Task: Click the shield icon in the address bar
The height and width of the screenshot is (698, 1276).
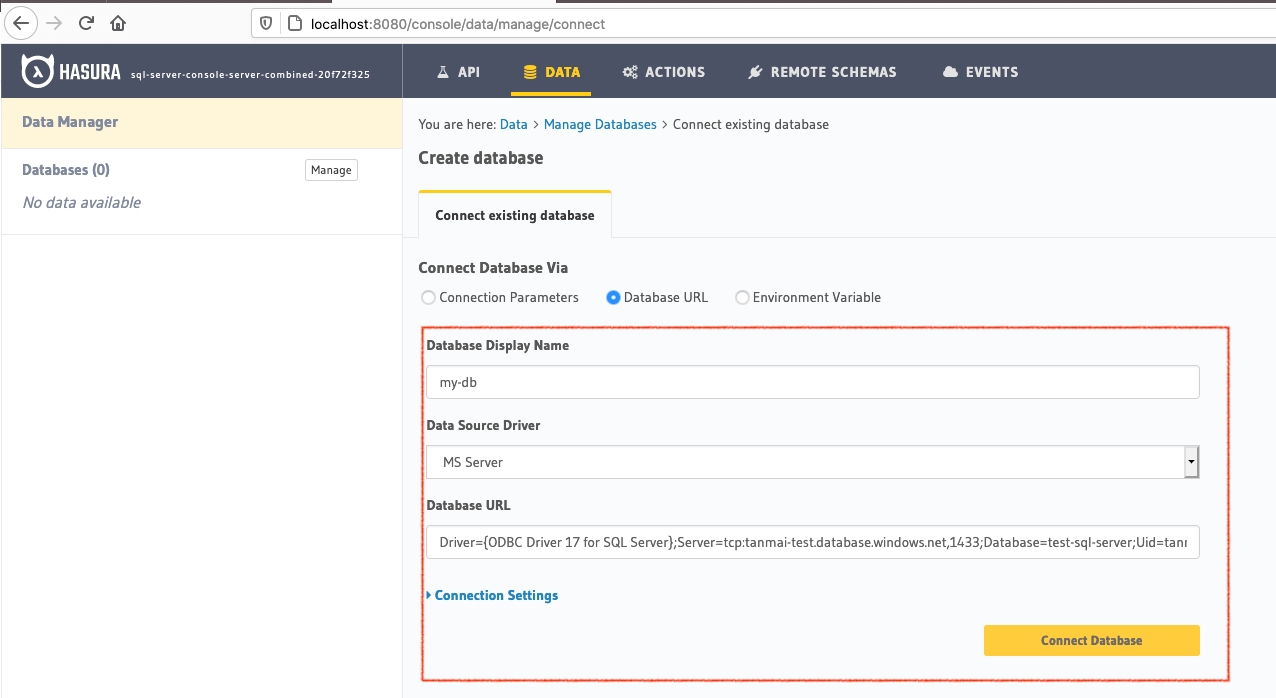Action: tap(266, 23)
